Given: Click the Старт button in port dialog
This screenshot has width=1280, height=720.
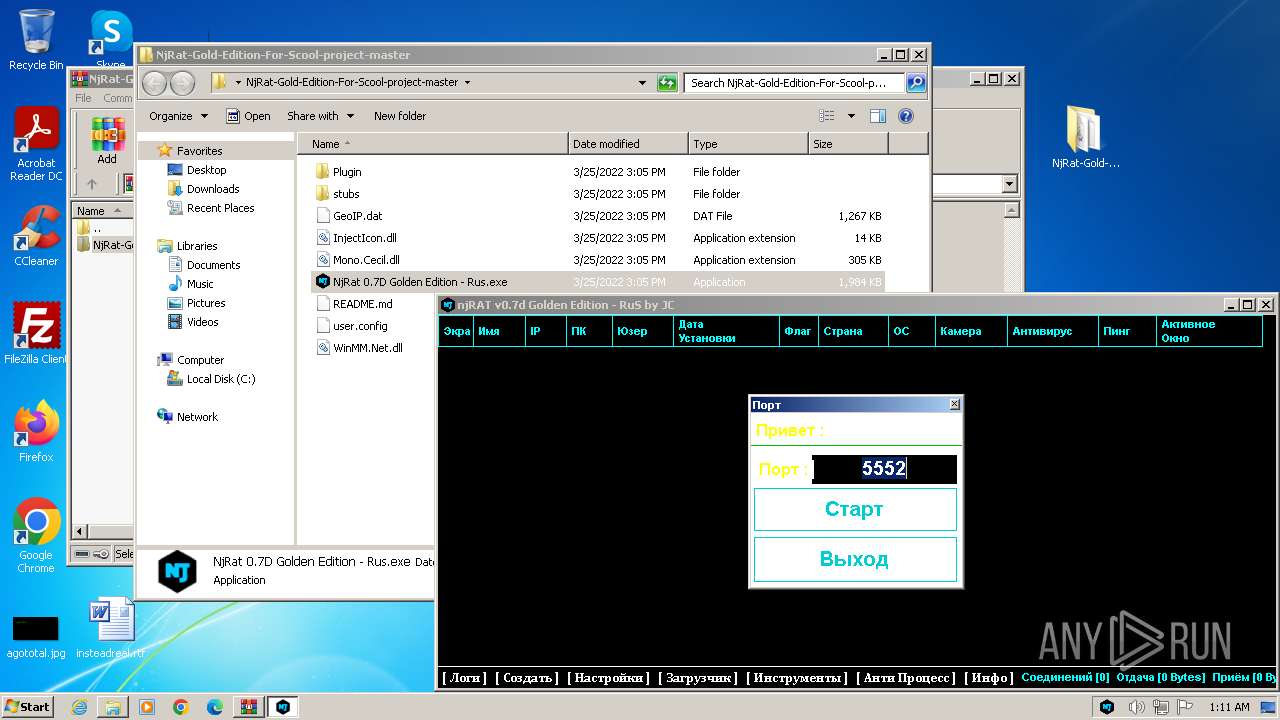Looking at the screenshot, I should [x=855, y=509].
